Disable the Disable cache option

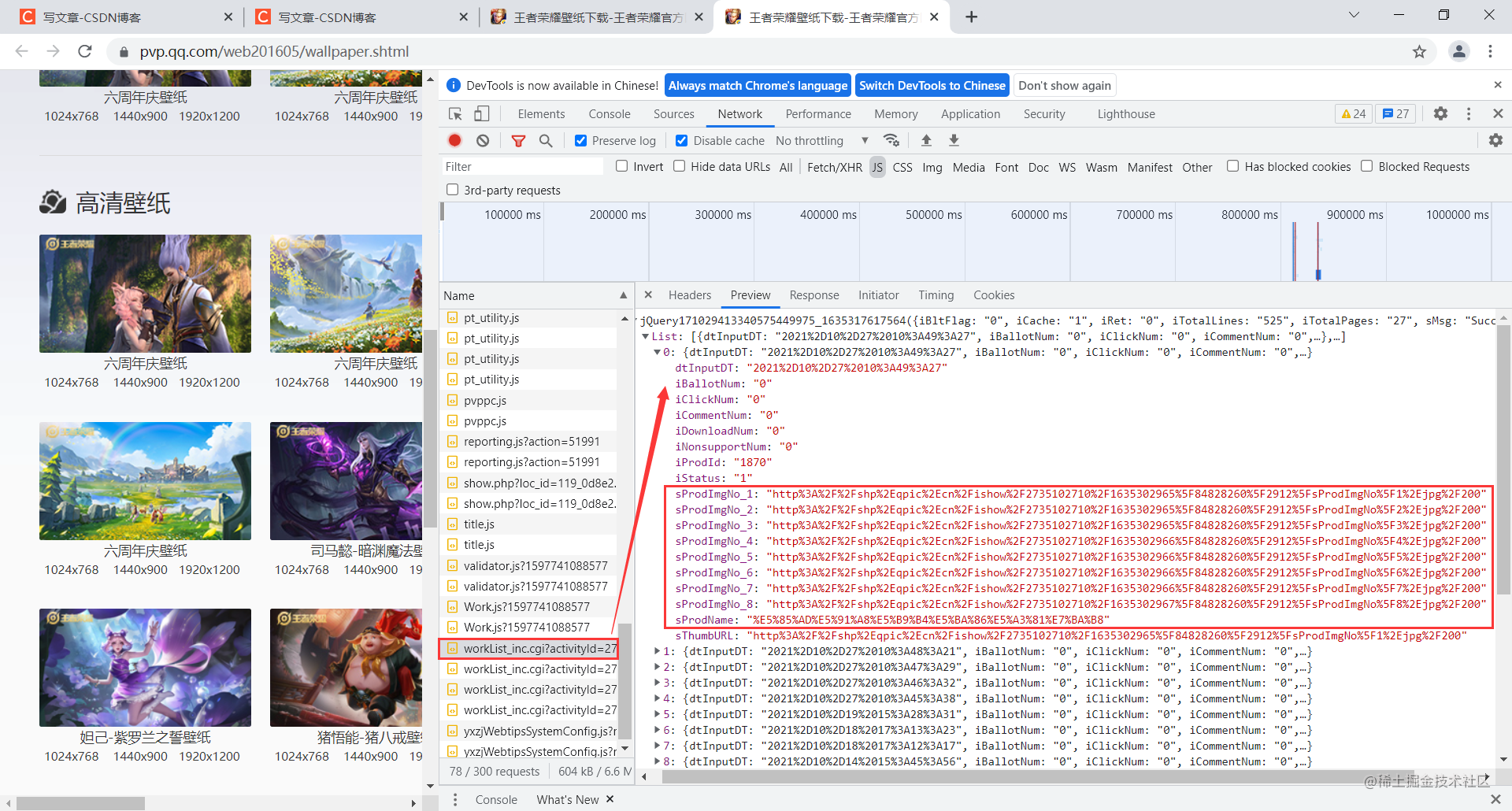tap(682, 140)
